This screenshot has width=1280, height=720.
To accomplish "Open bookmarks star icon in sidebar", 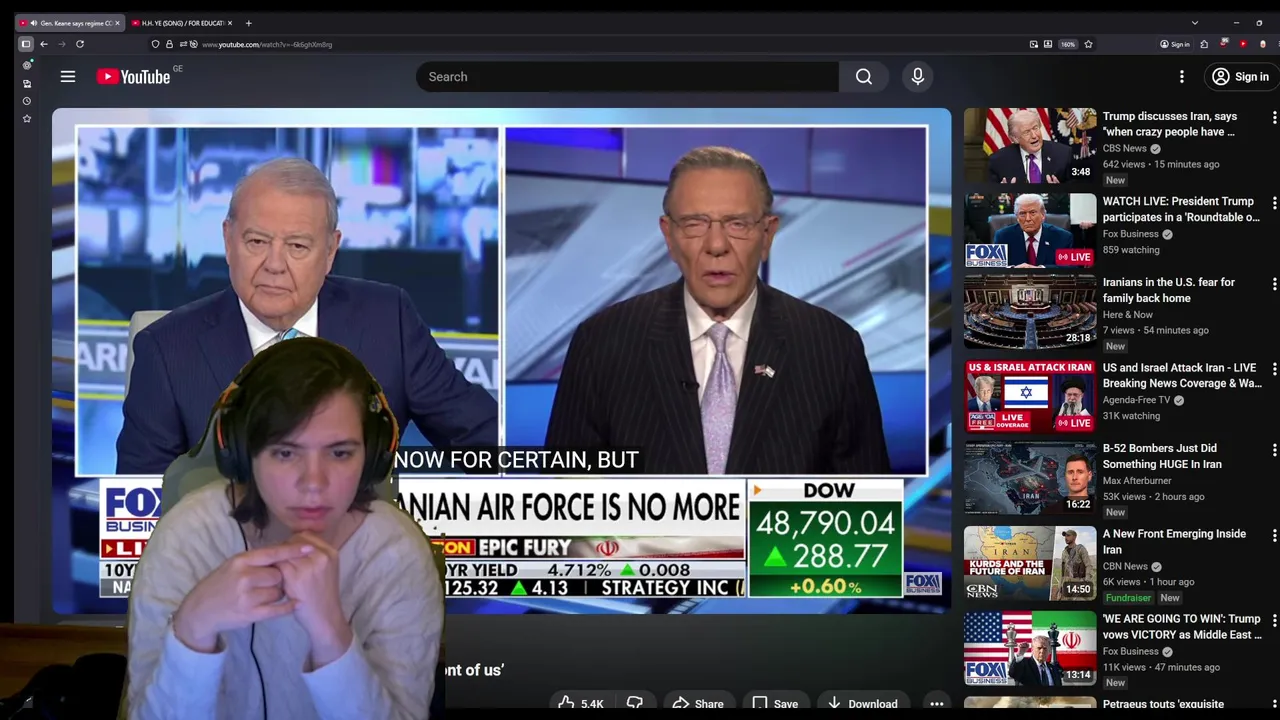I will coord(27,119).
